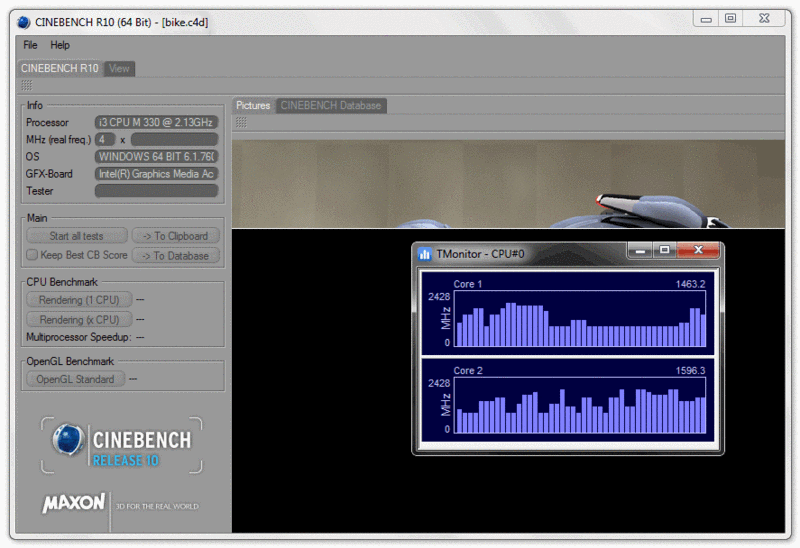Close the TMonitor window
This screenshot has height=548, width=800.
click(698, 251)
